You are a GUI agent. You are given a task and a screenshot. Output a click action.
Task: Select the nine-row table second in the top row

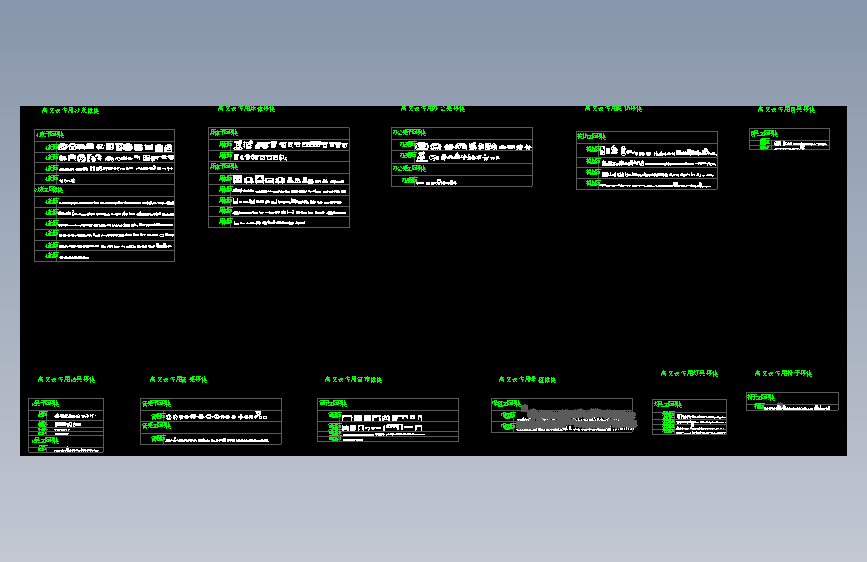(x=279, y=178)
